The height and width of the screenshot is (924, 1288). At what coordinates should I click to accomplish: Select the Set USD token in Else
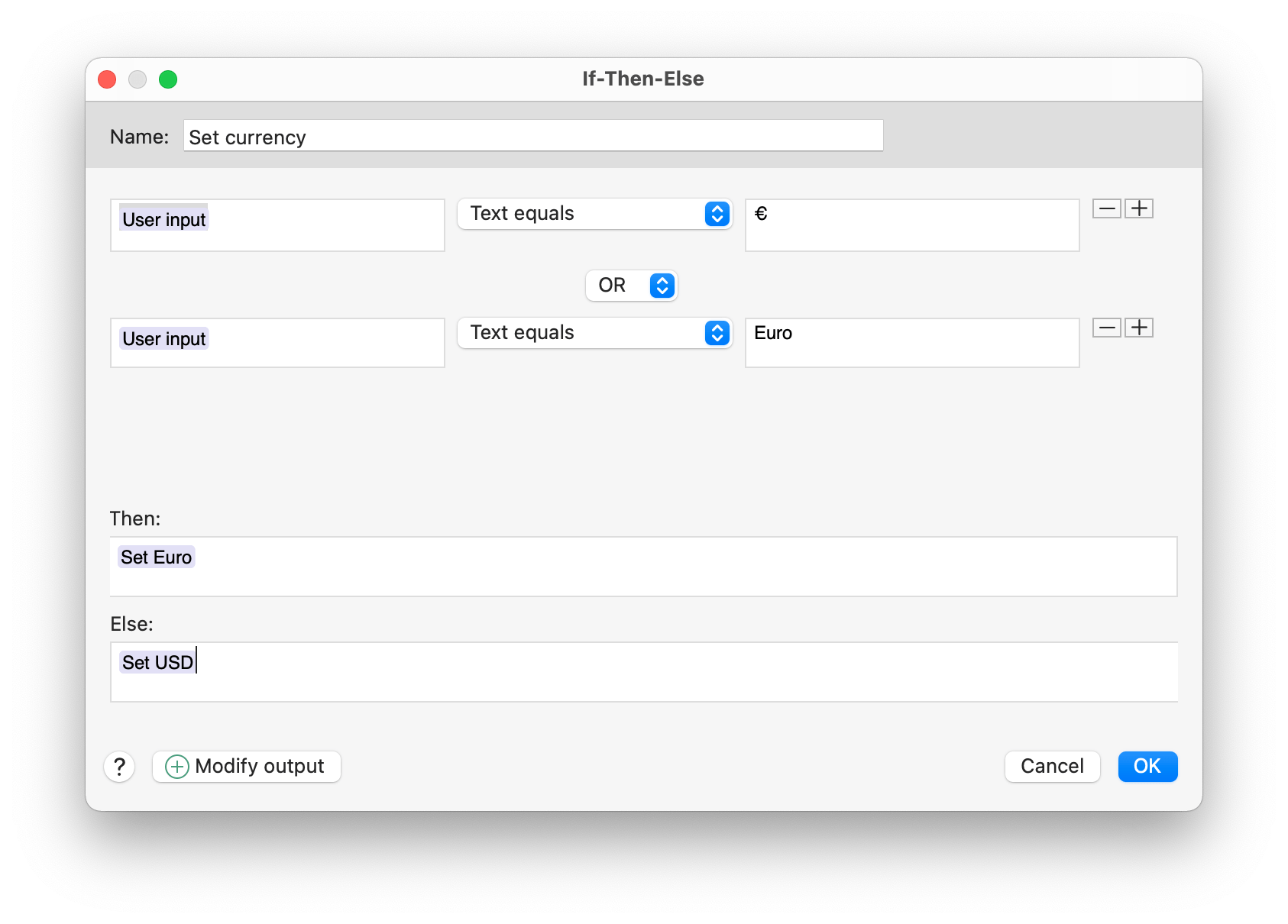157,662
